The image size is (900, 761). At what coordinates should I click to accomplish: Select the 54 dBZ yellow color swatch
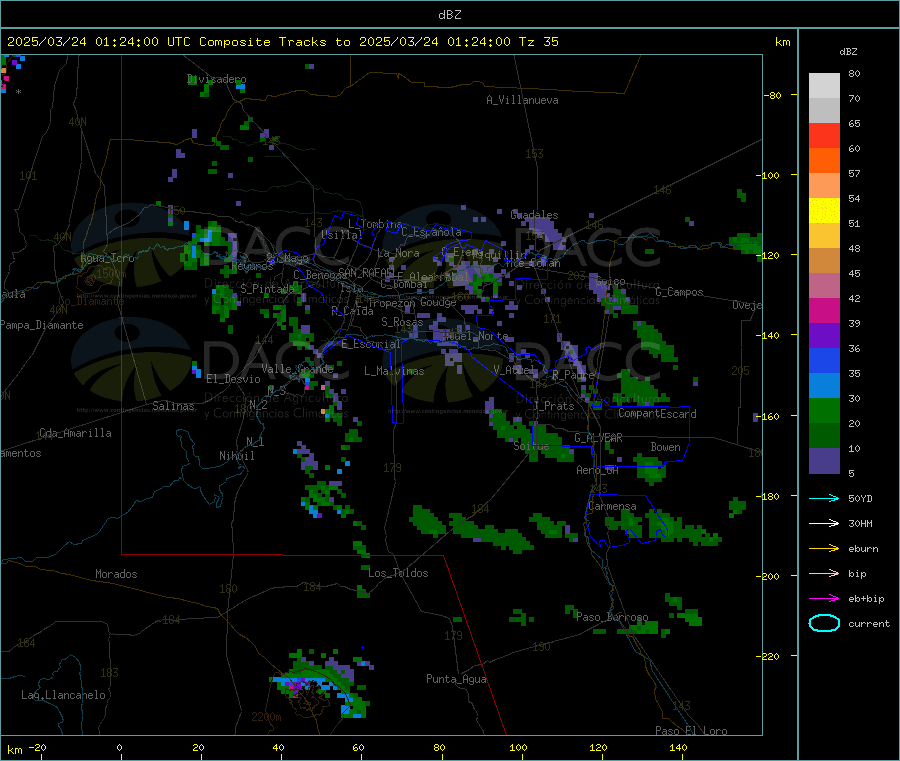824,211
